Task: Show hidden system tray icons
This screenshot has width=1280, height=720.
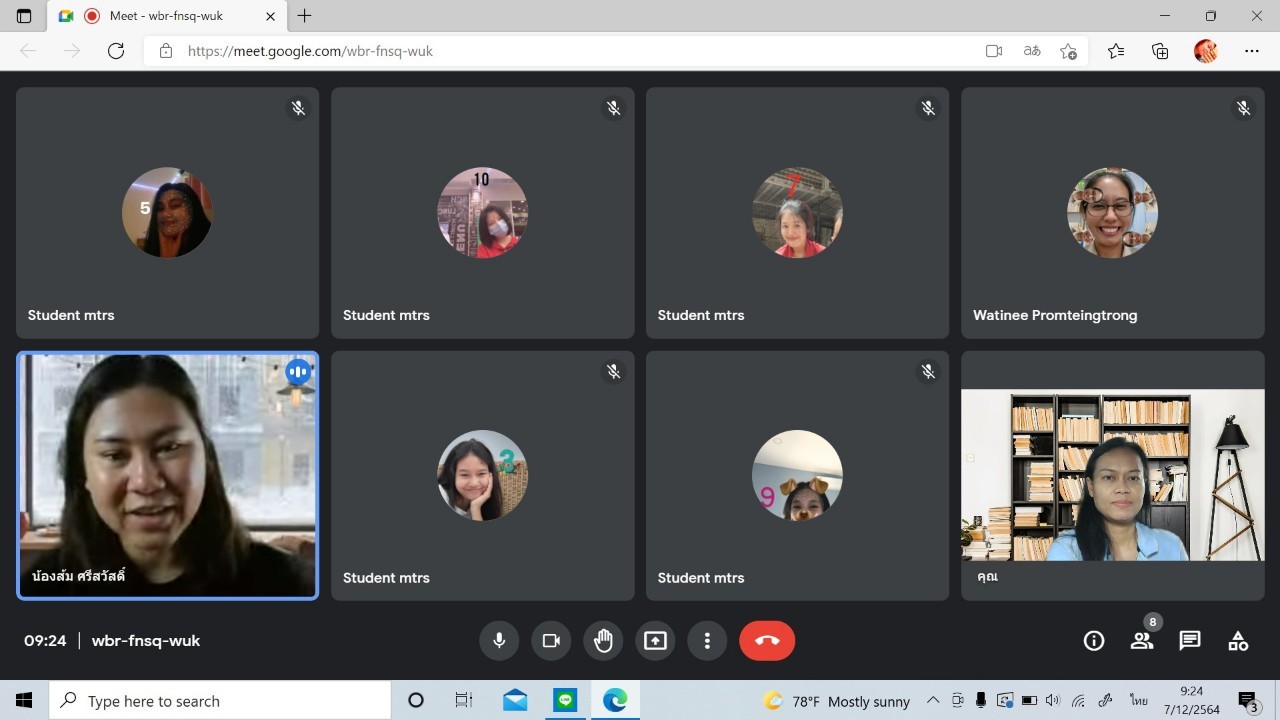Action: [933, 701]
